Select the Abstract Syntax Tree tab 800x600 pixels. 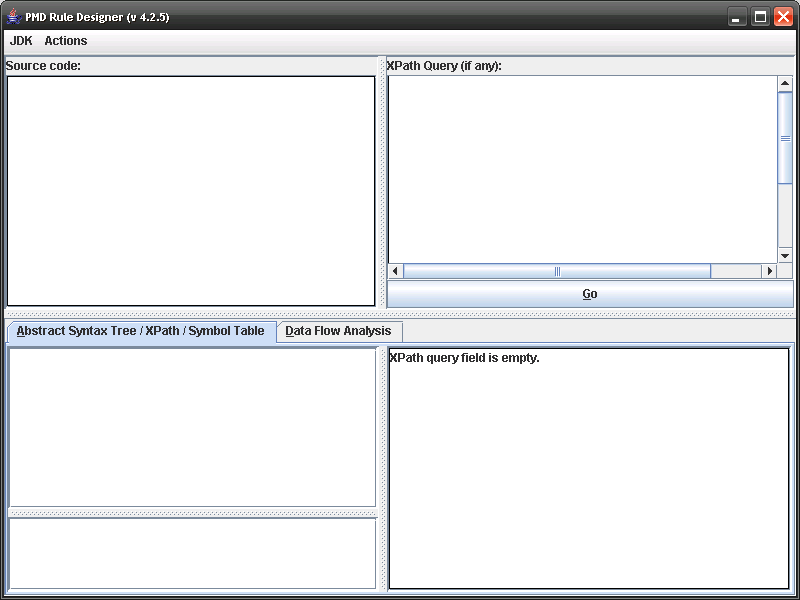coord(137,331)
